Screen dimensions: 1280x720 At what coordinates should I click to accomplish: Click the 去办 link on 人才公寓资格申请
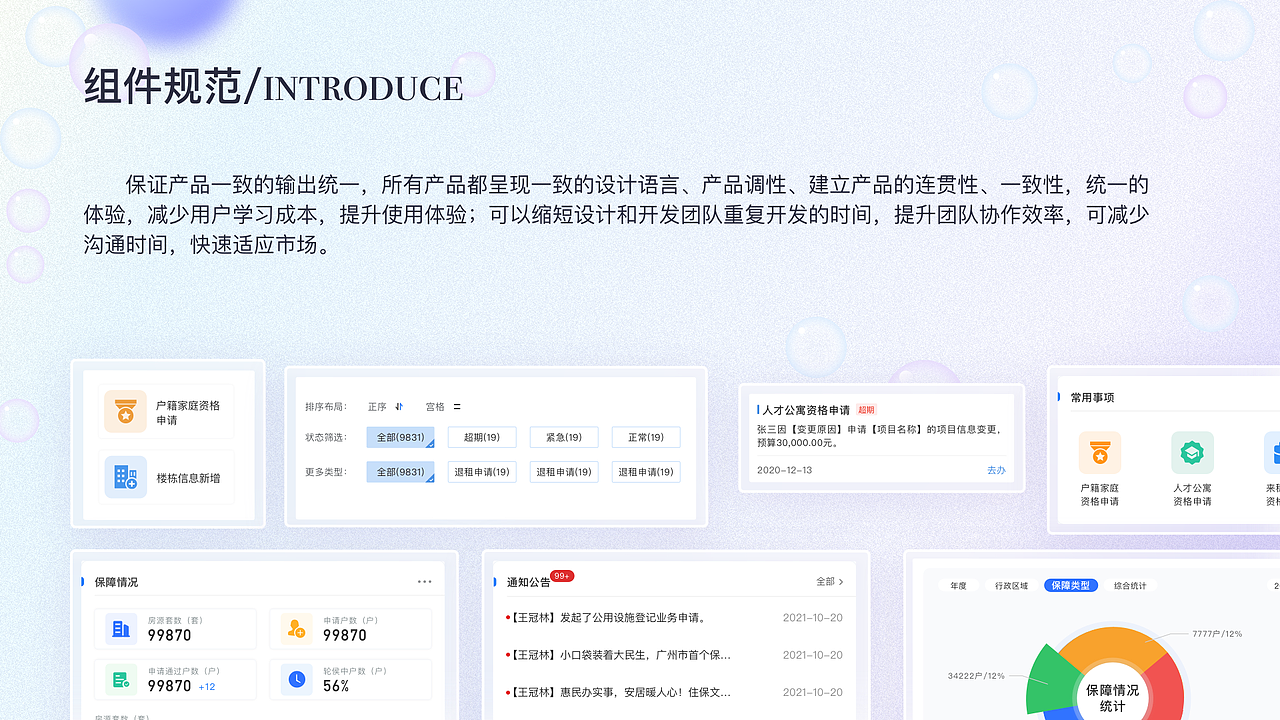(996, 469)
